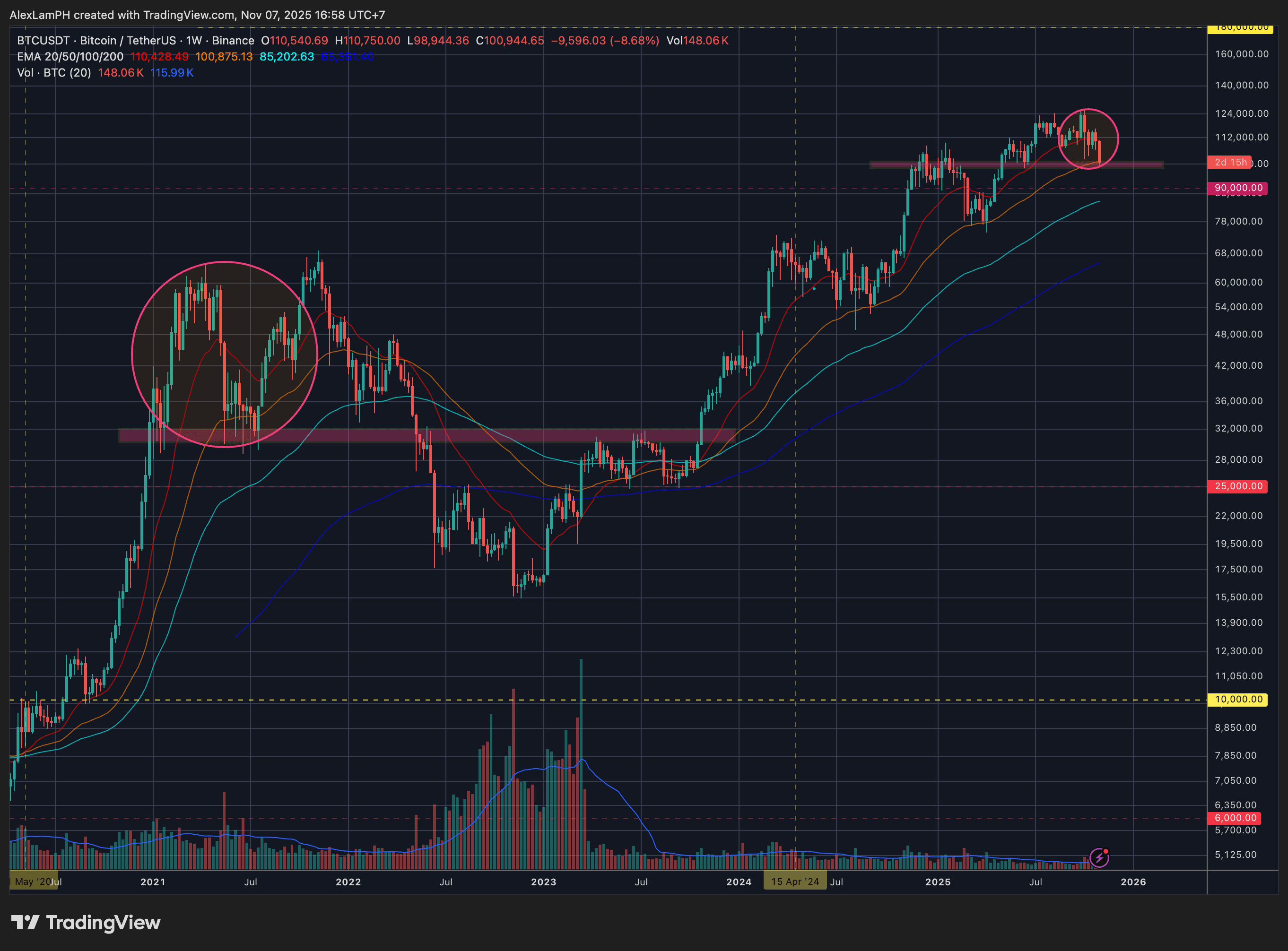Click the red 25,000.00 price label
1288x951 pixels.
tap(1238, 486)
